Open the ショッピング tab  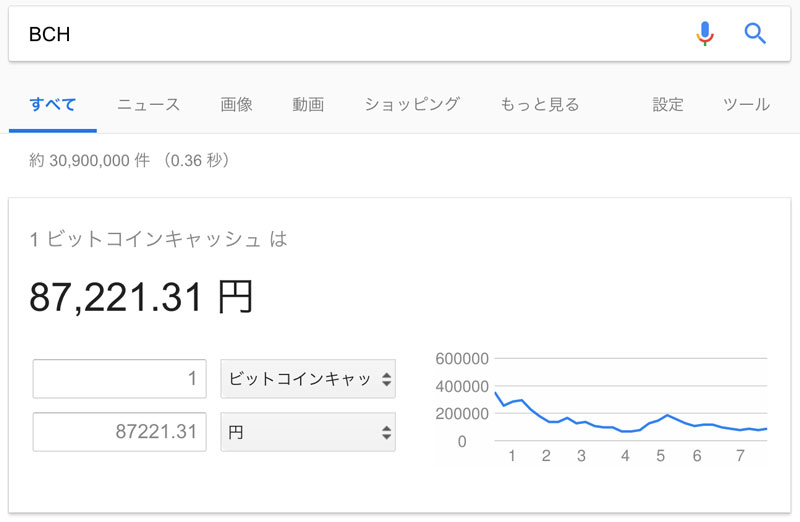[412, 105]
